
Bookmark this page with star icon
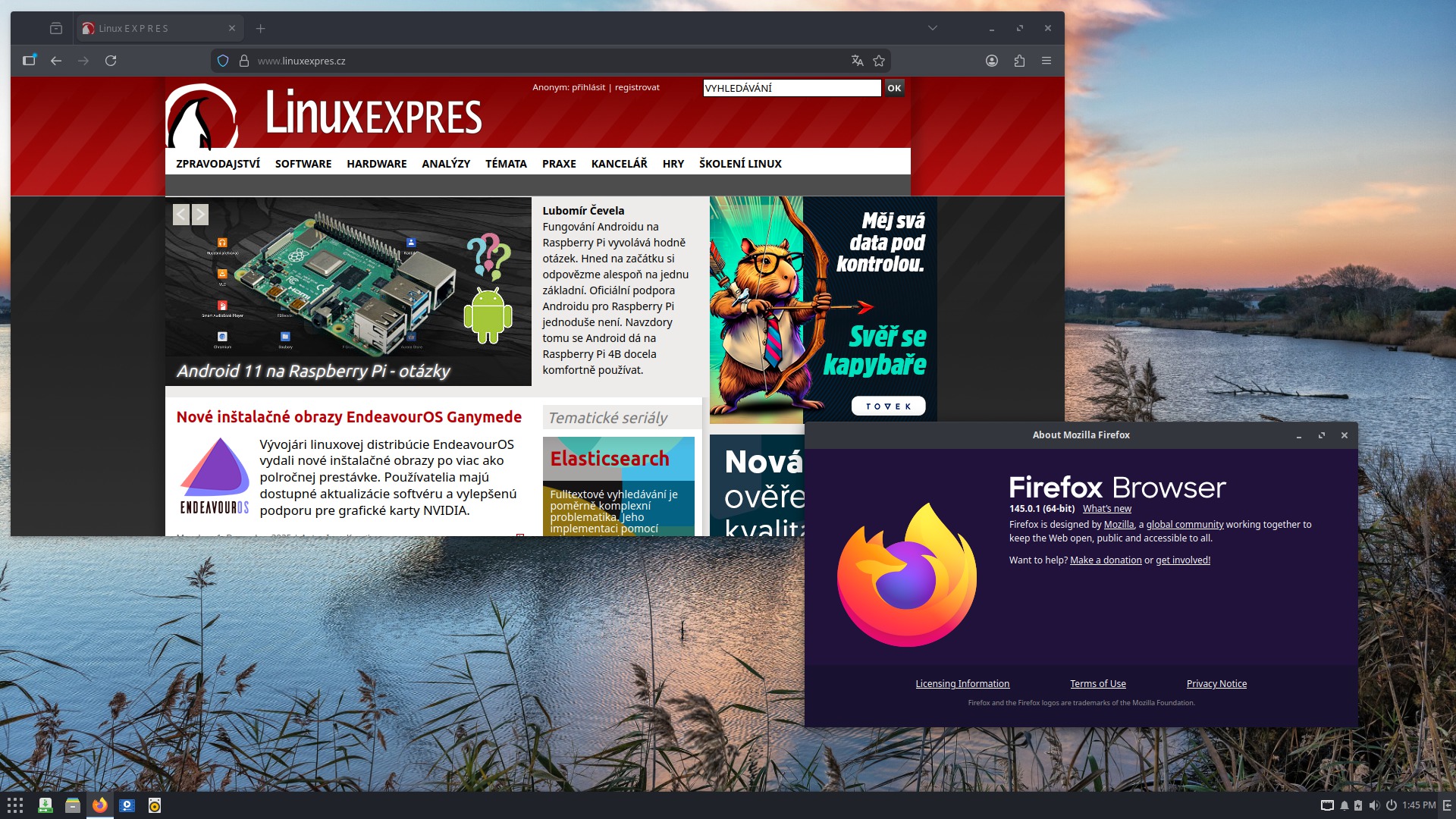(x=879, y=61)
